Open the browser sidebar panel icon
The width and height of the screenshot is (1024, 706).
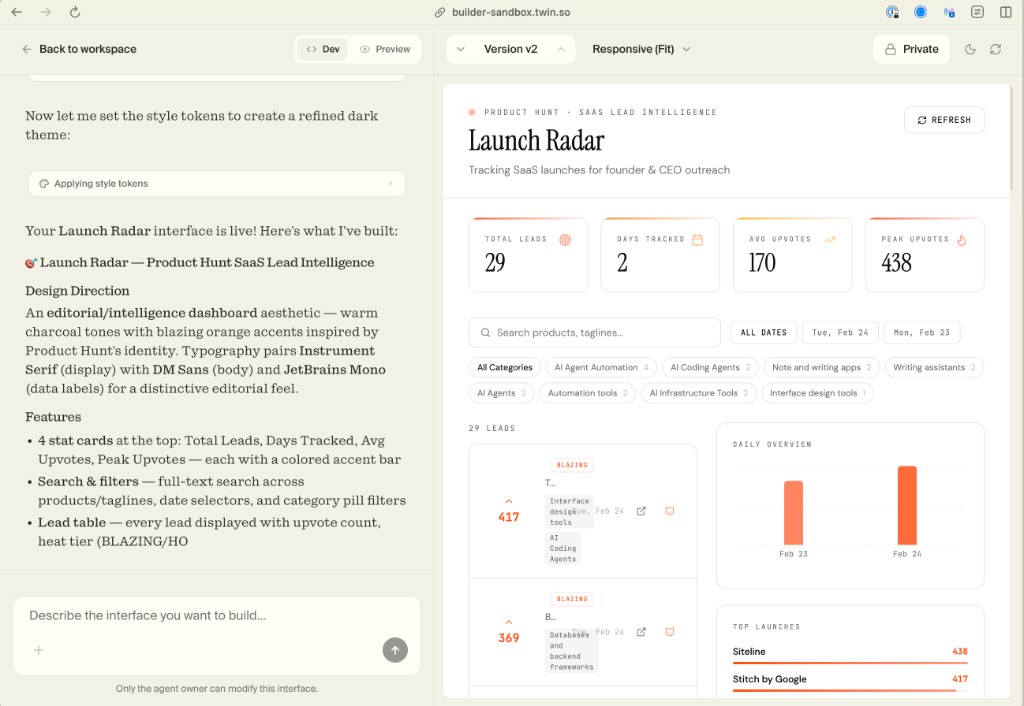pos(1006,12)
